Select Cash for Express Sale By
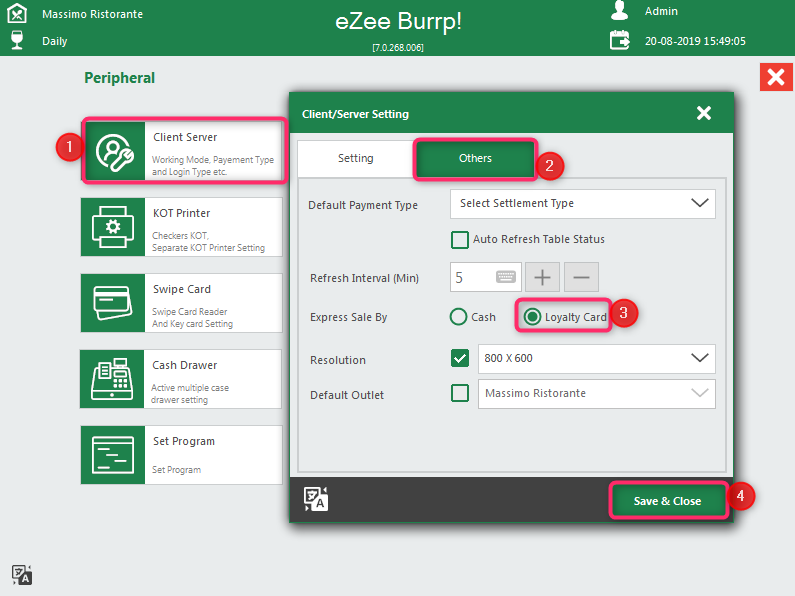Image resolution: width=795 pixels, height=596 pixels. tap(458, 317)
